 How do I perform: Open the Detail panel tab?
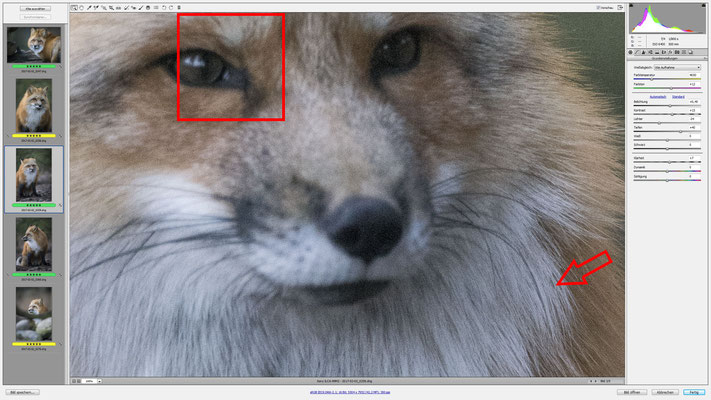coord(643,52)
